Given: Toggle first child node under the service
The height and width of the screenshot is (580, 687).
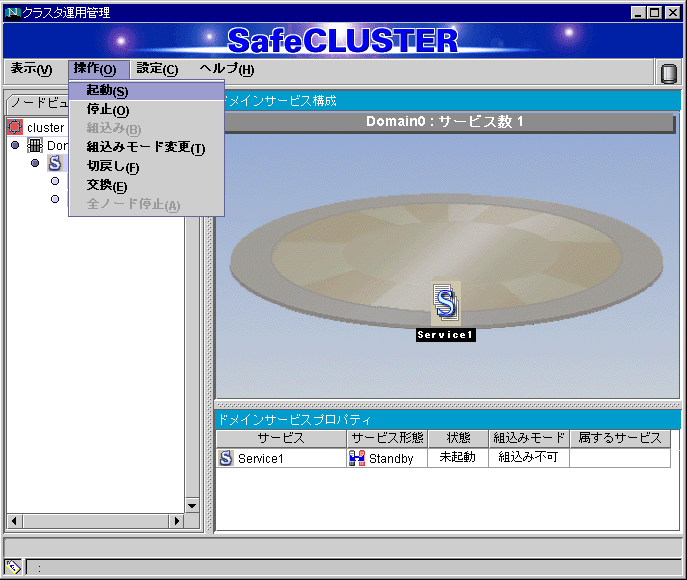Looking at the screenshot, I should point(55,181).
